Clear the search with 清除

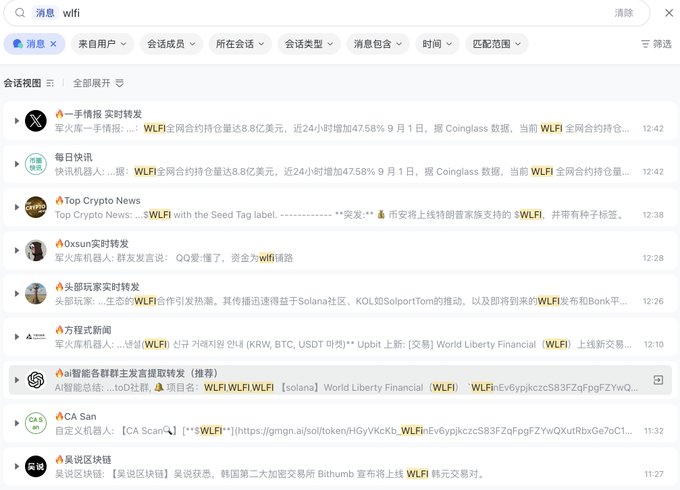[x=624, y=13]
